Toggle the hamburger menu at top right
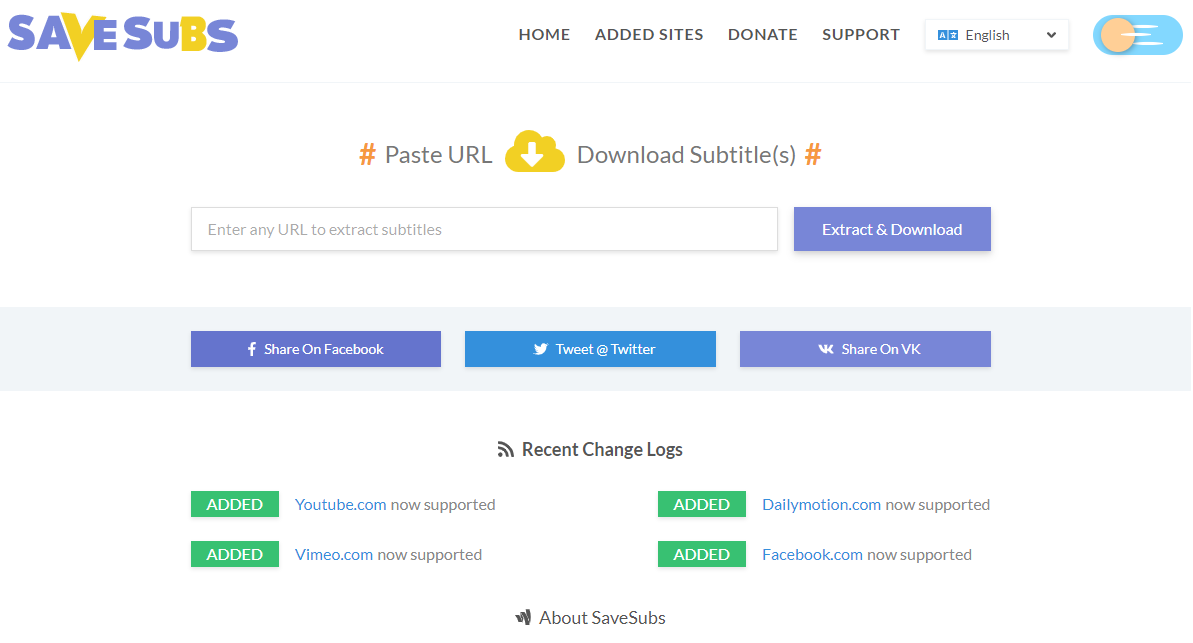1193x643 pixels. click(1137, 34)
